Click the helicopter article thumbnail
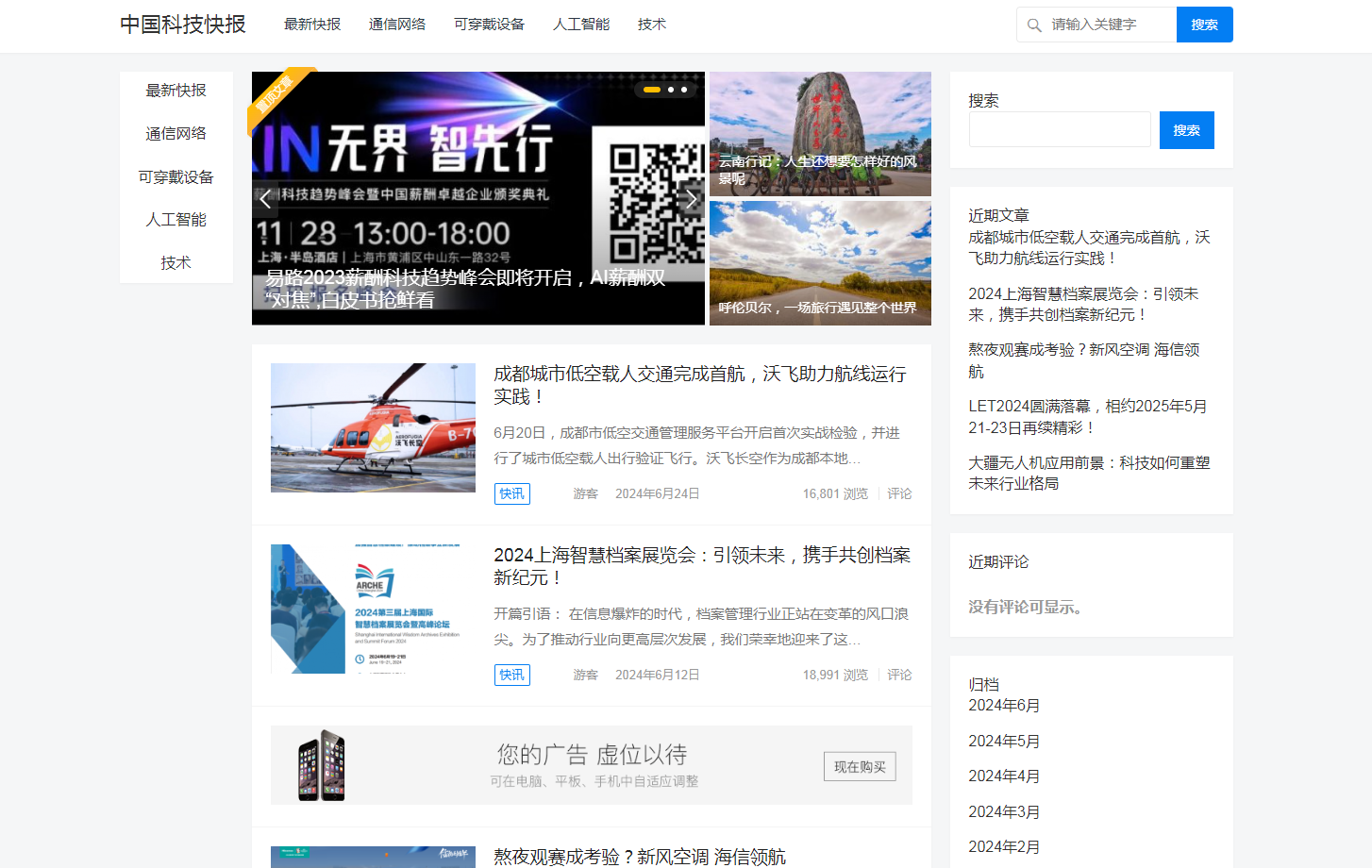The image size is (1372, 868). pyautogui.click(x=373, y=427)
